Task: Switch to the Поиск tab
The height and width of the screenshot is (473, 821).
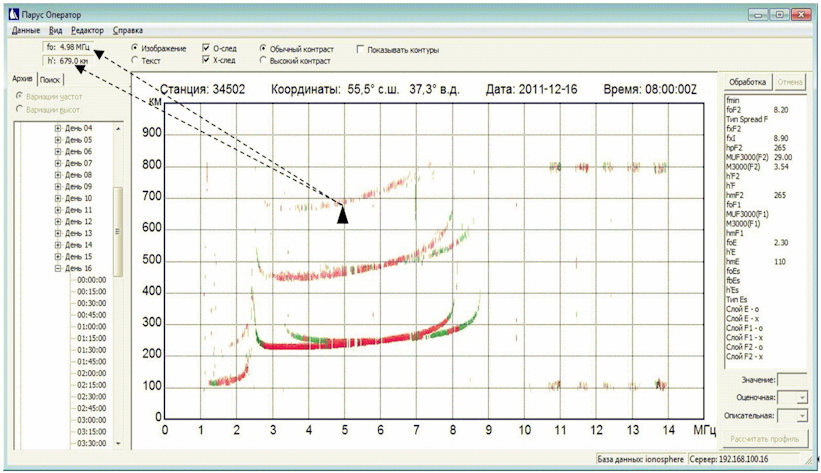Action: (50, 80)
